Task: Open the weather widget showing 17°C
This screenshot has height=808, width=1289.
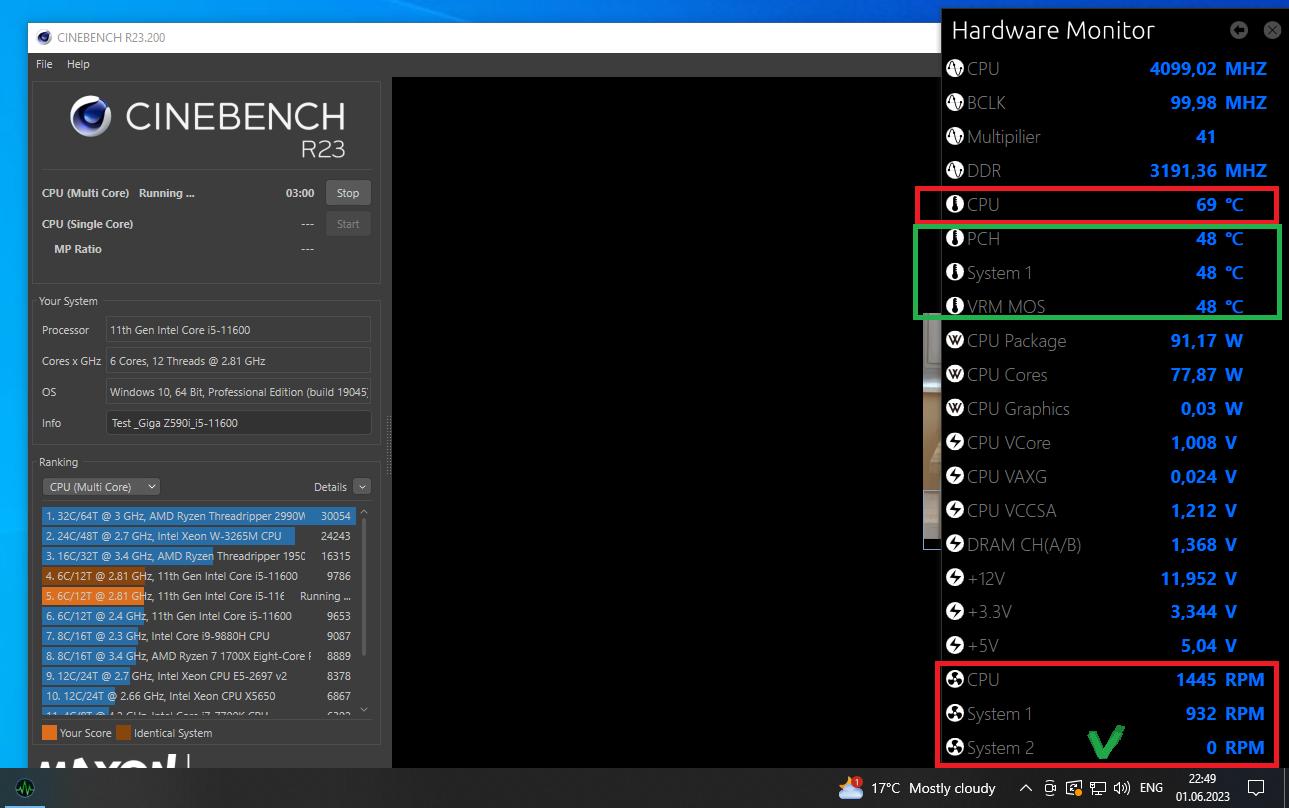Action: point(917,788)
